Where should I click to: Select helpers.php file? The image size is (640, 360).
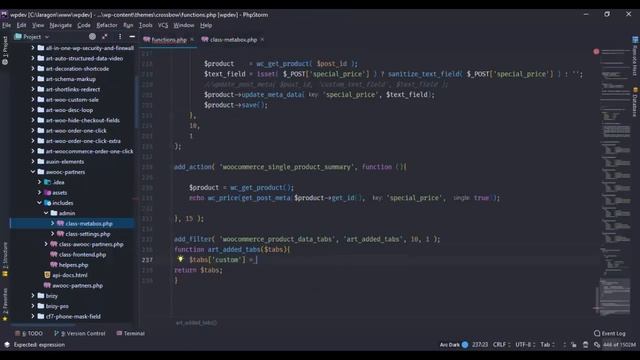(x=73, y=264)
